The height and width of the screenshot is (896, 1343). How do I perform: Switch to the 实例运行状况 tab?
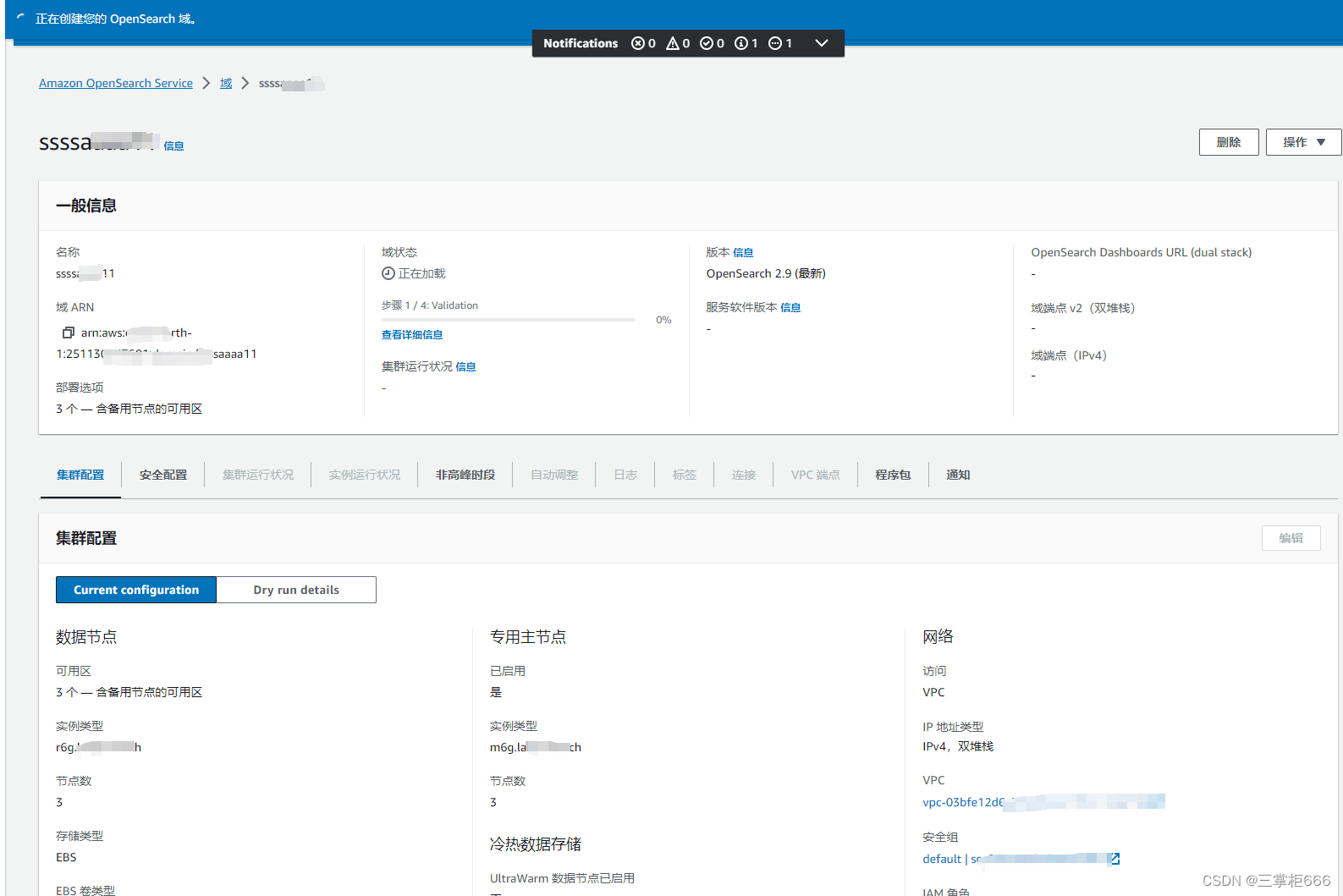[x=365, y=475]
